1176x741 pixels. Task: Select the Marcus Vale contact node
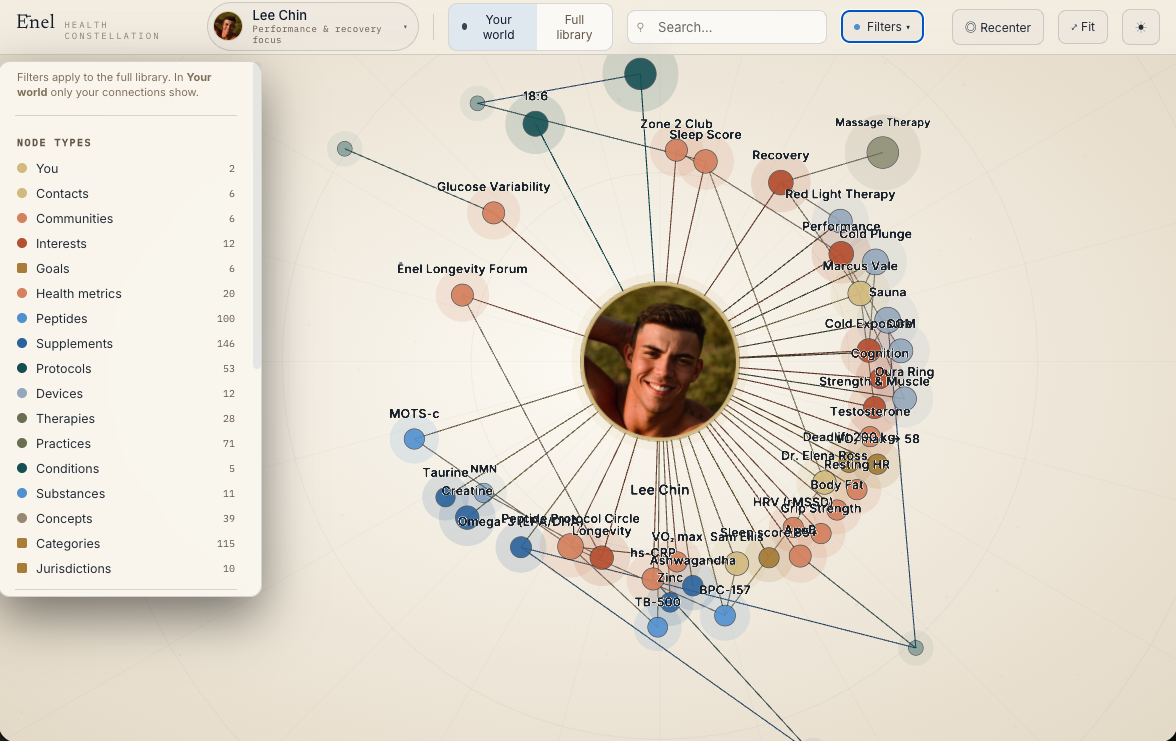[860, 293]
